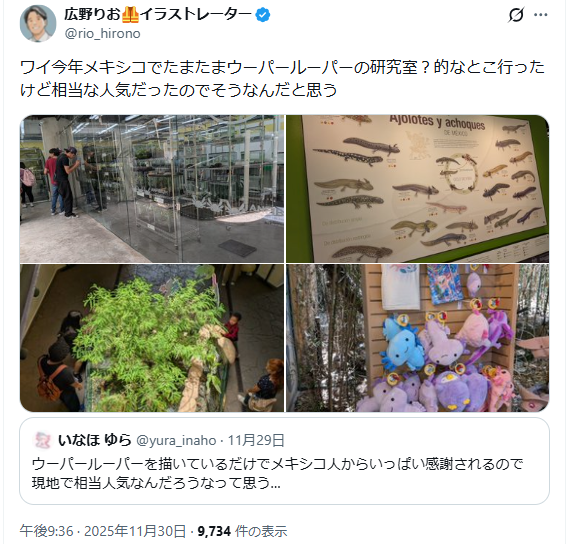The width and height of the screenshot is (580, 544).
Task: Click the timestamp 午後9:36 · 2025年11月30日
Action: (103, 531)
